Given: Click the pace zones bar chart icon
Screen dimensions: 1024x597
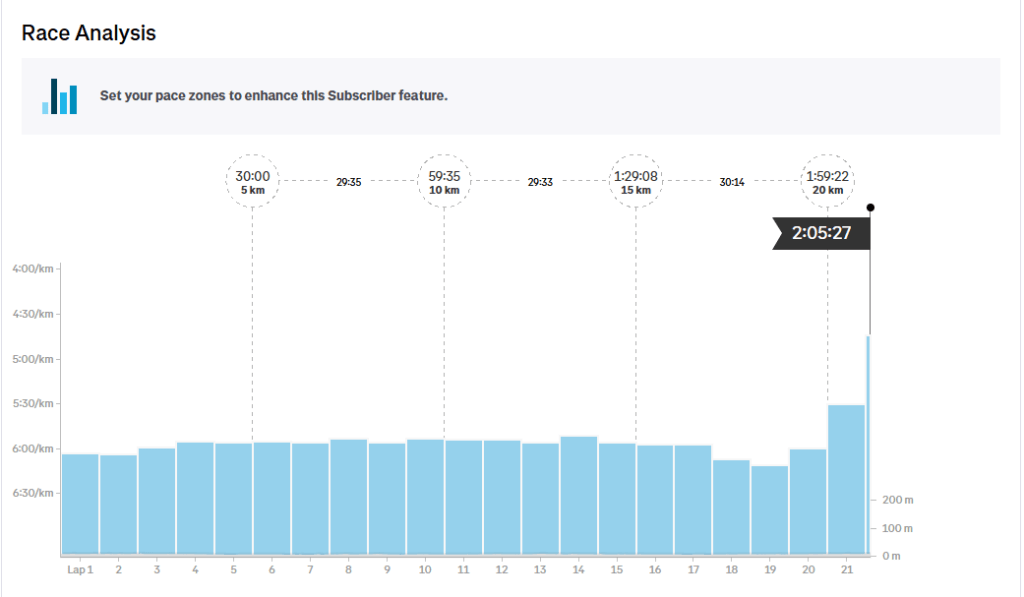Looking at the screenshot, I should coord(59,96).
